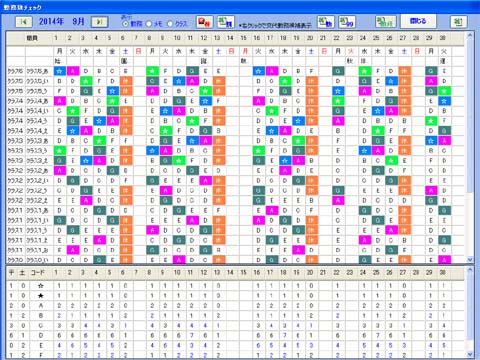This screenshot has height=360, width=480.
Task: Click the far-right Excel export icon
Action: coord(458,22)
